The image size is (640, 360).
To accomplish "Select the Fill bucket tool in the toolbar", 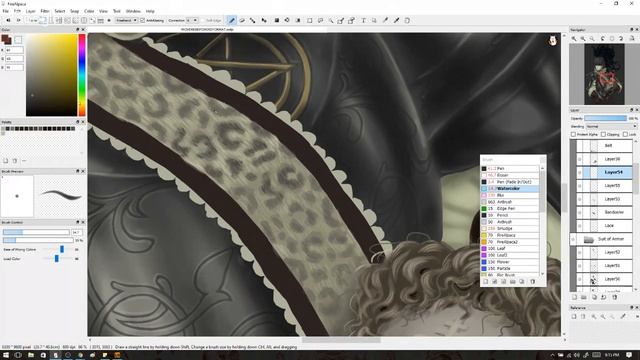I will (287, 20).
